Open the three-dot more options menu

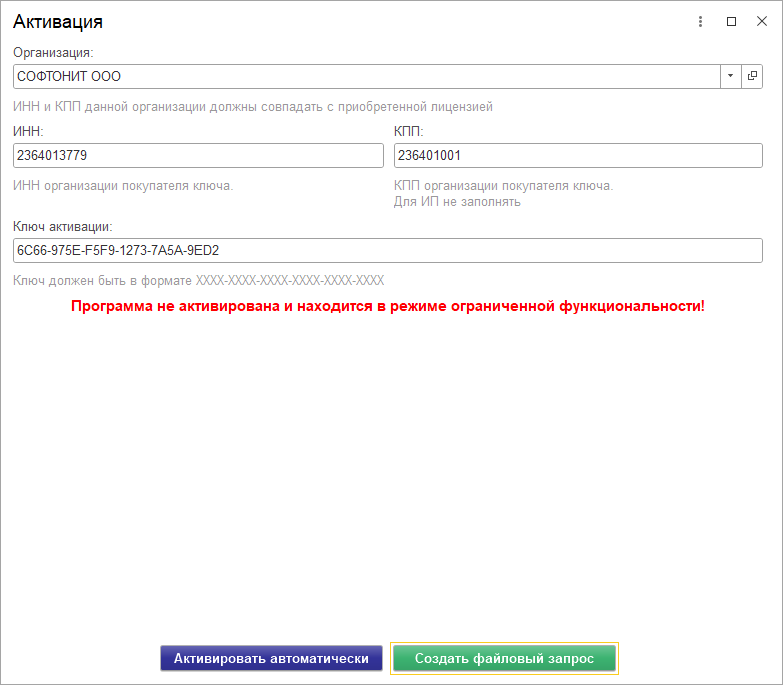coord(700,21)
